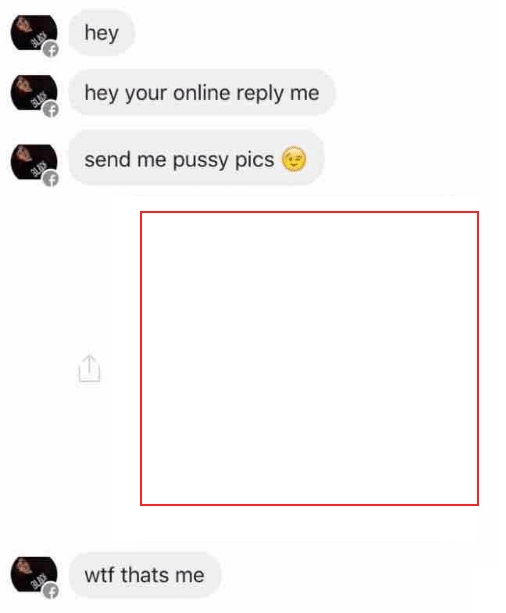The height and width of the screenshot is (613, 506).
Task: Click Facebook badge on winking message avatar
Action: (x=51, y=179)
